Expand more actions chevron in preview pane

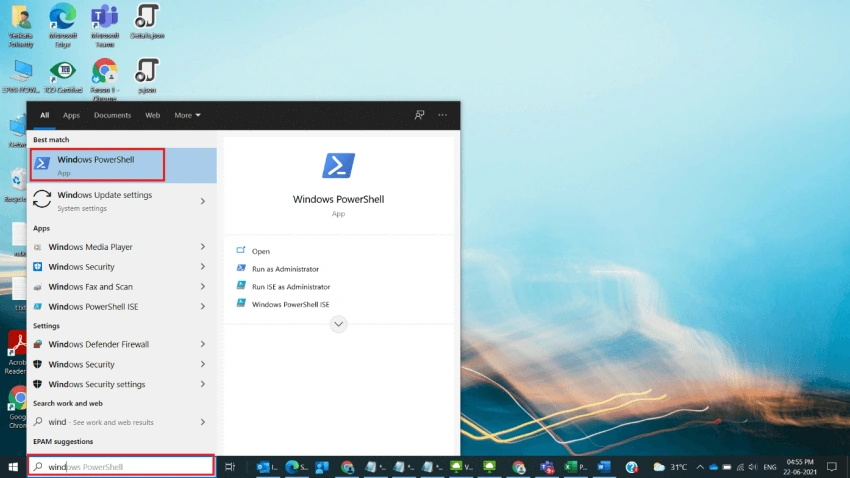(x=338, y=324)
